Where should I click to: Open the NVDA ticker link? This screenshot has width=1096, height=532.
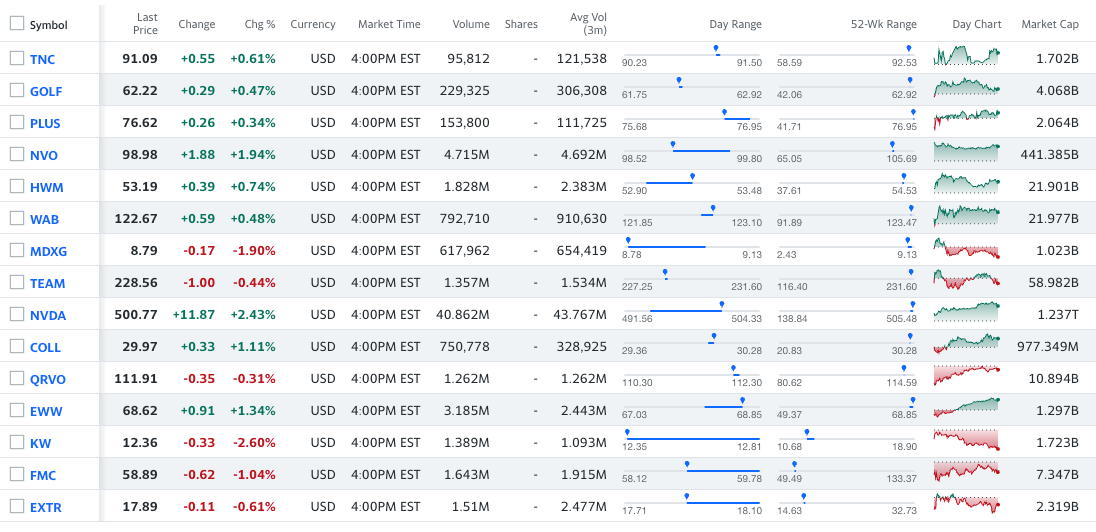(48, 316)
